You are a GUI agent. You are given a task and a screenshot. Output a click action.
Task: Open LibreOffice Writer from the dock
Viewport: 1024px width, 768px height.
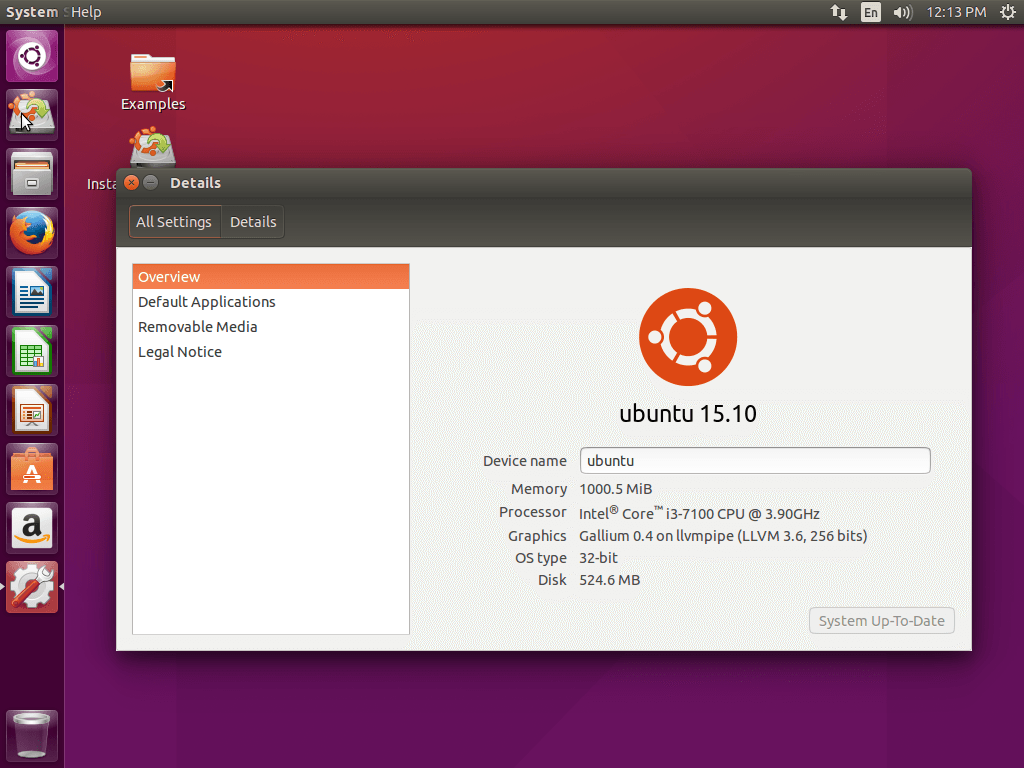[x=32, y=292]
